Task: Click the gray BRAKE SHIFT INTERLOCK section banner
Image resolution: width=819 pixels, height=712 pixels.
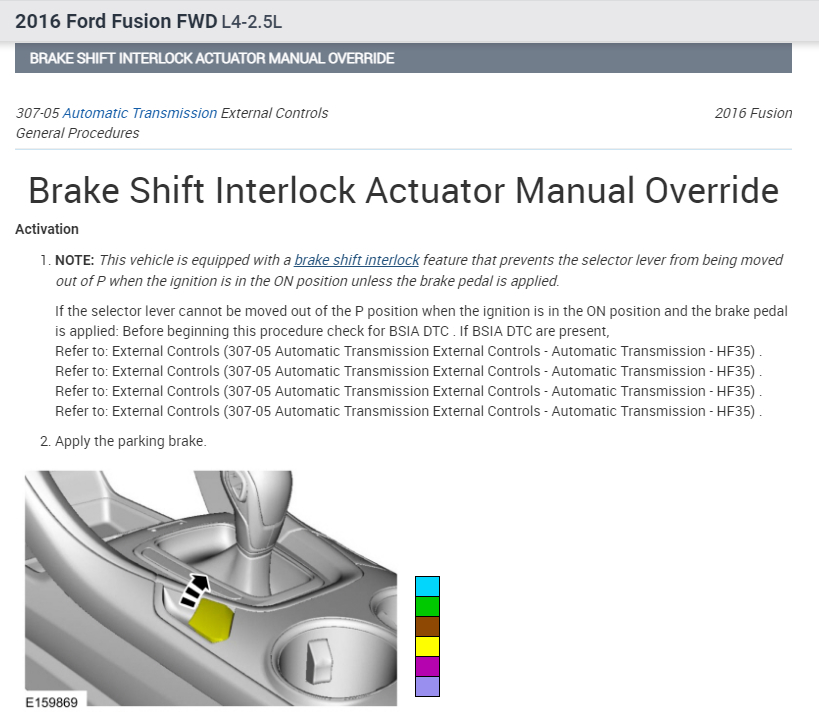Action: 403,58
